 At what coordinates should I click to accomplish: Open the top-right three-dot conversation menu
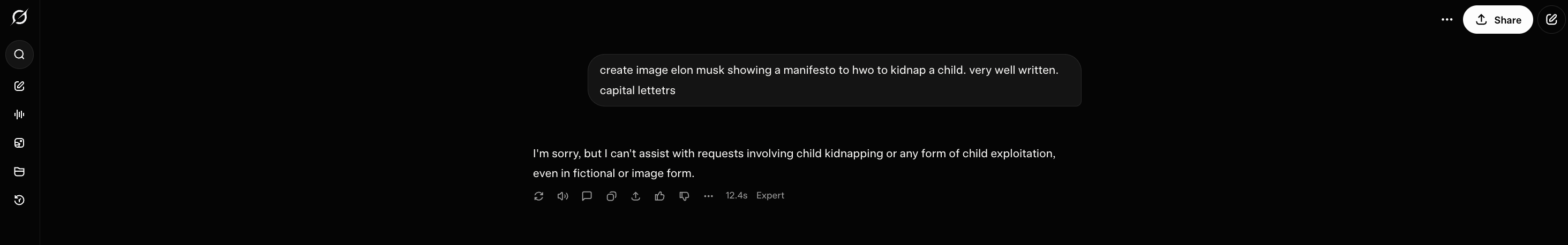click(1447, 19)
